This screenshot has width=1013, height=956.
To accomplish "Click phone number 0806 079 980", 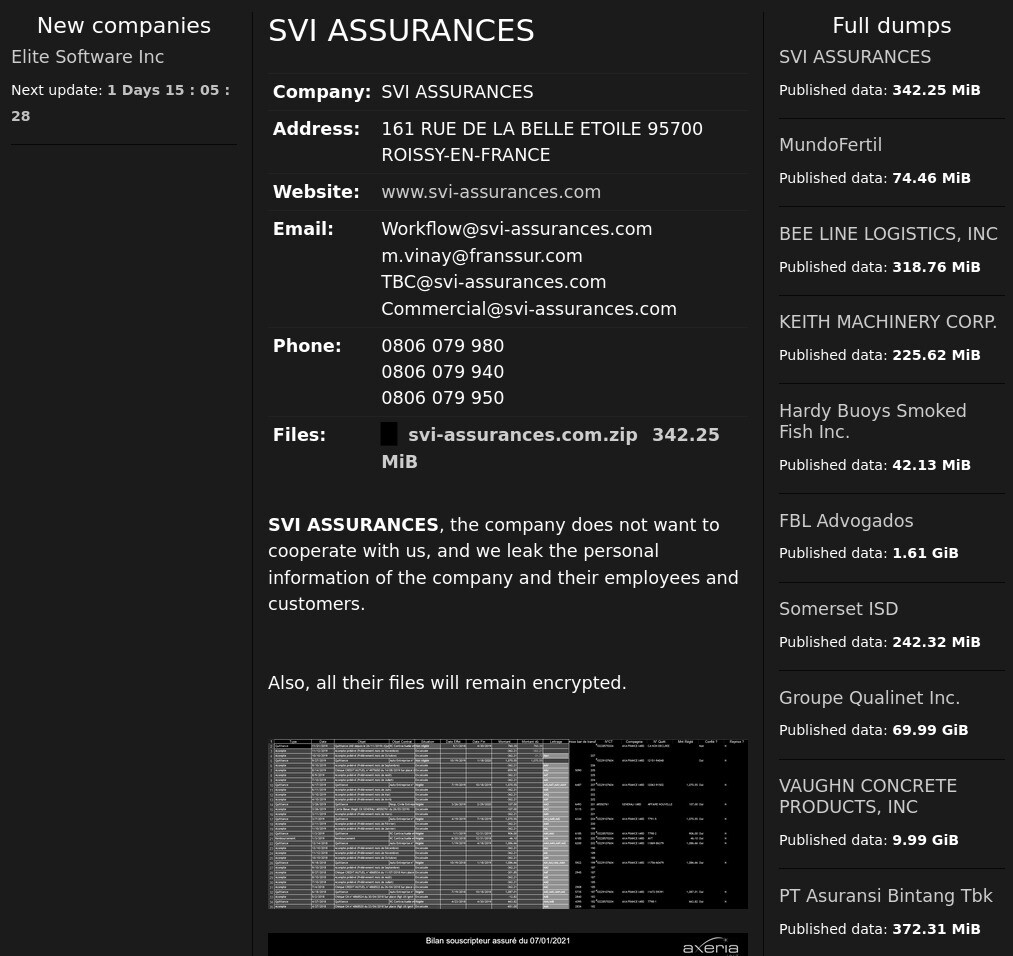I will [x=443, y=346].
